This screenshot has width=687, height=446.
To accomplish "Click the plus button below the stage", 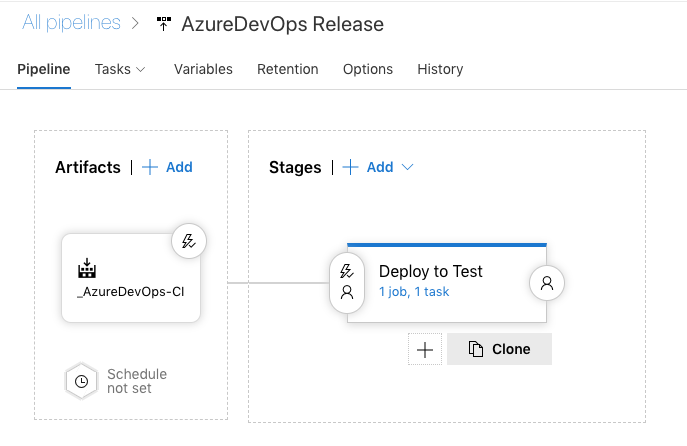I will coord(425,349).
